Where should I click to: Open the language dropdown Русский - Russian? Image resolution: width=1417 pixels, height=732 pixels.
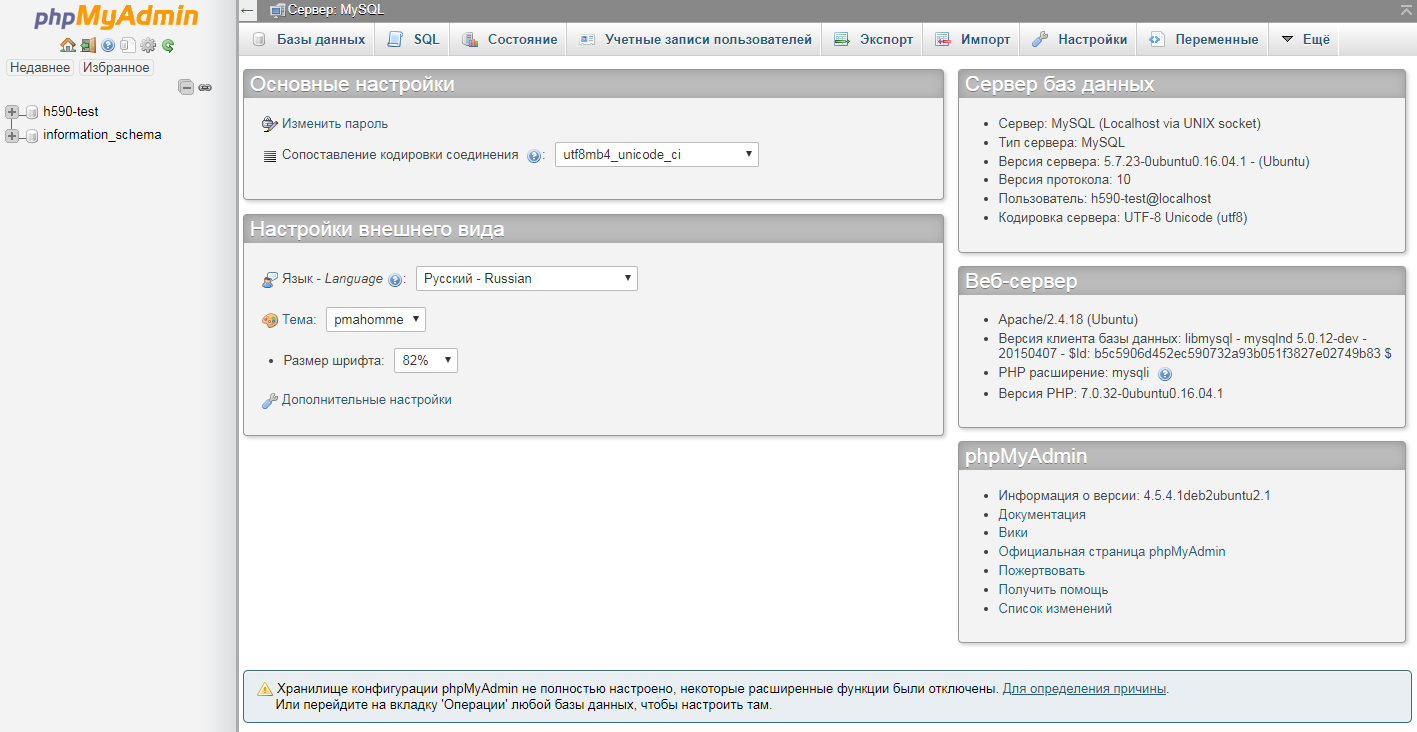[527, 279]
